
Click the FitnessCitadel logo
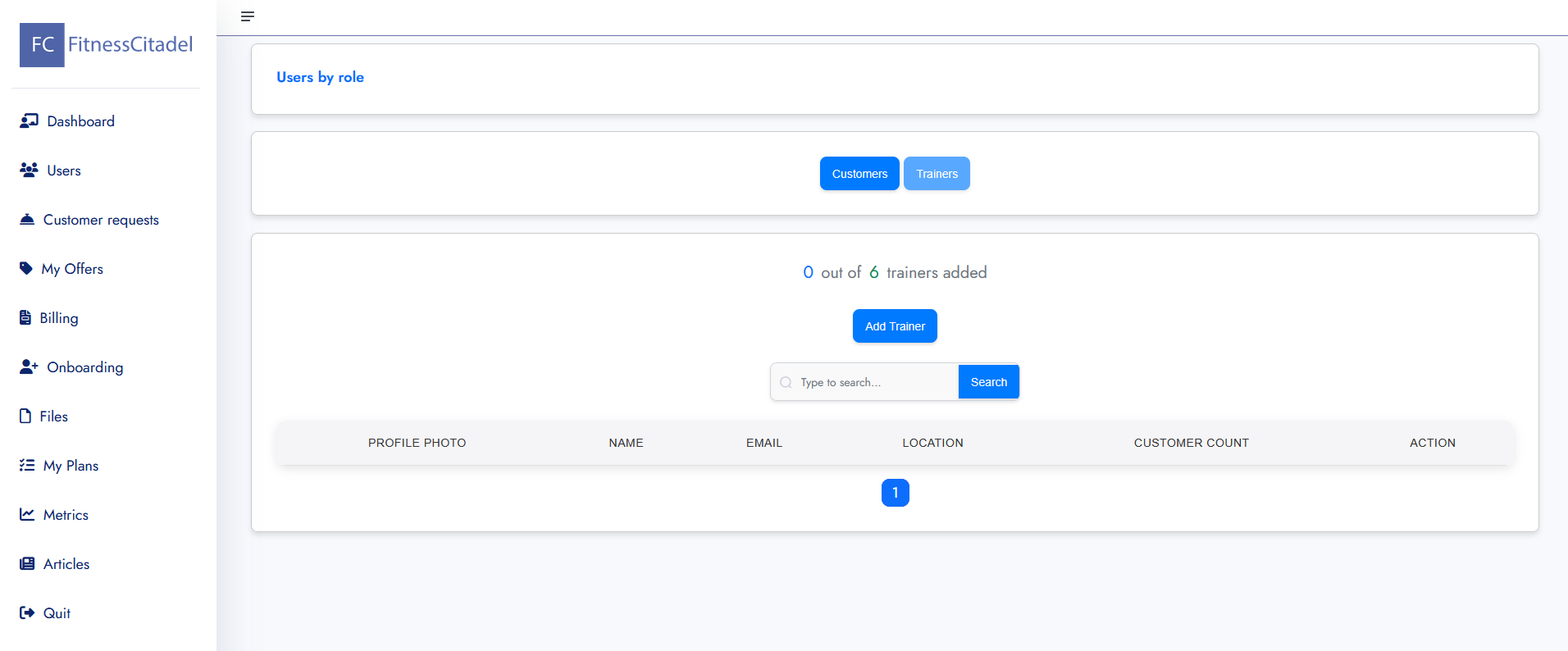[107, 45]
